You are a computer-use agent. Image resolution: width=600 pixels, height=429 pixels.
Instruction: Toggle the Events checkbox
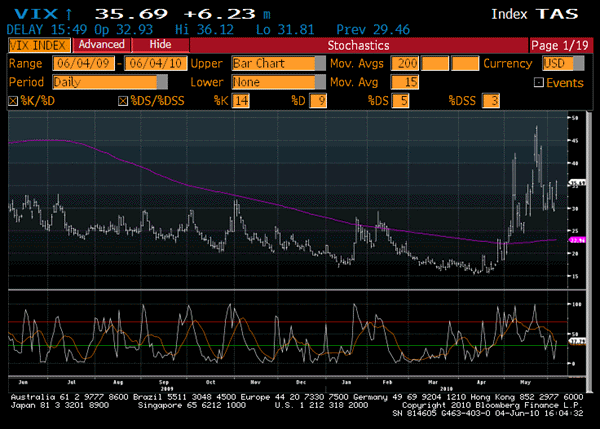tap(538, 82)
